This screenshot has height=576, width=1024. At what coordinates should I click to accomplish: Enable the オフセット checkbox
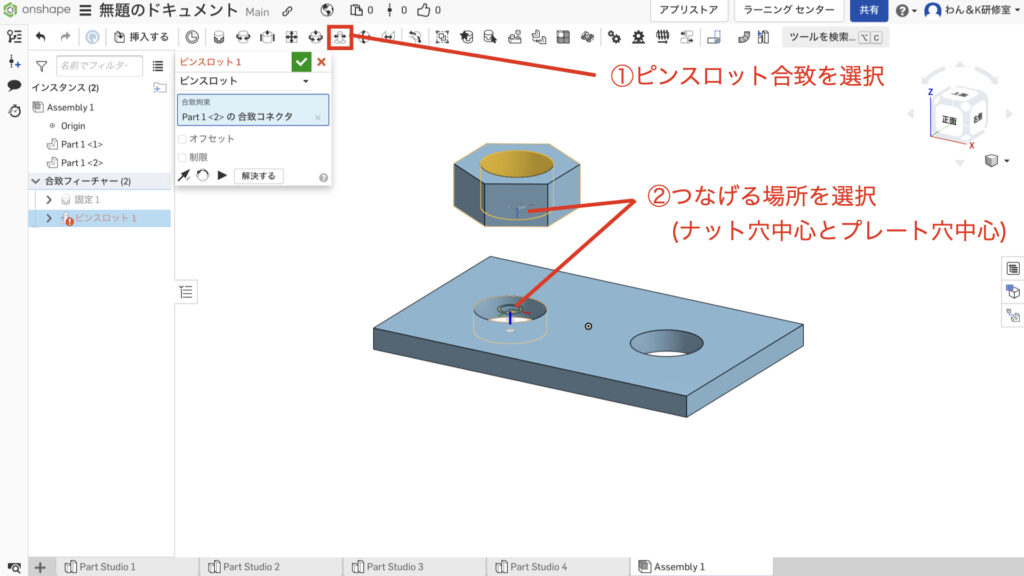(182, 138)
